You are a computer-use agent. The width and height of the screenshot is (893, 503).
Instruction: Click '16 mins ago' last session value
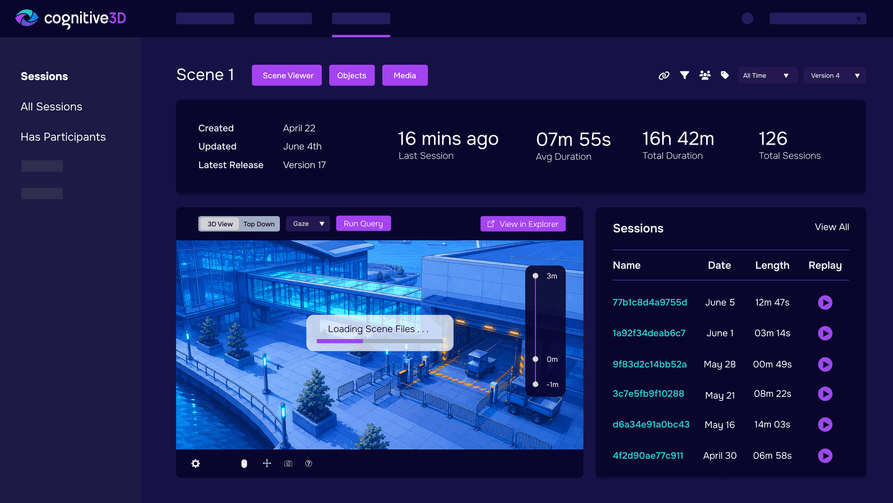(x=448, y=138)
